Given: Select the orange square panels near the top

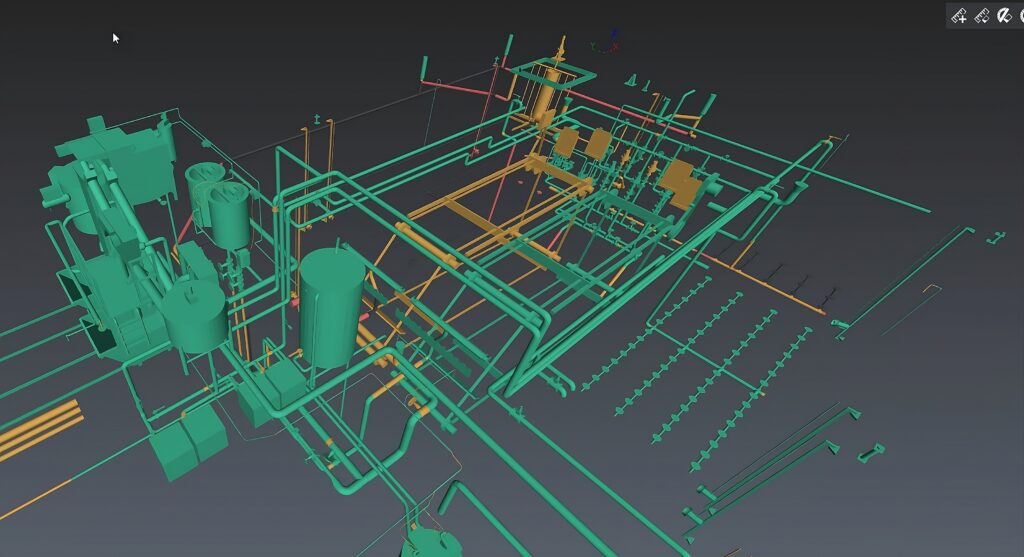Looking at the screenshot, I should point(583,145).
